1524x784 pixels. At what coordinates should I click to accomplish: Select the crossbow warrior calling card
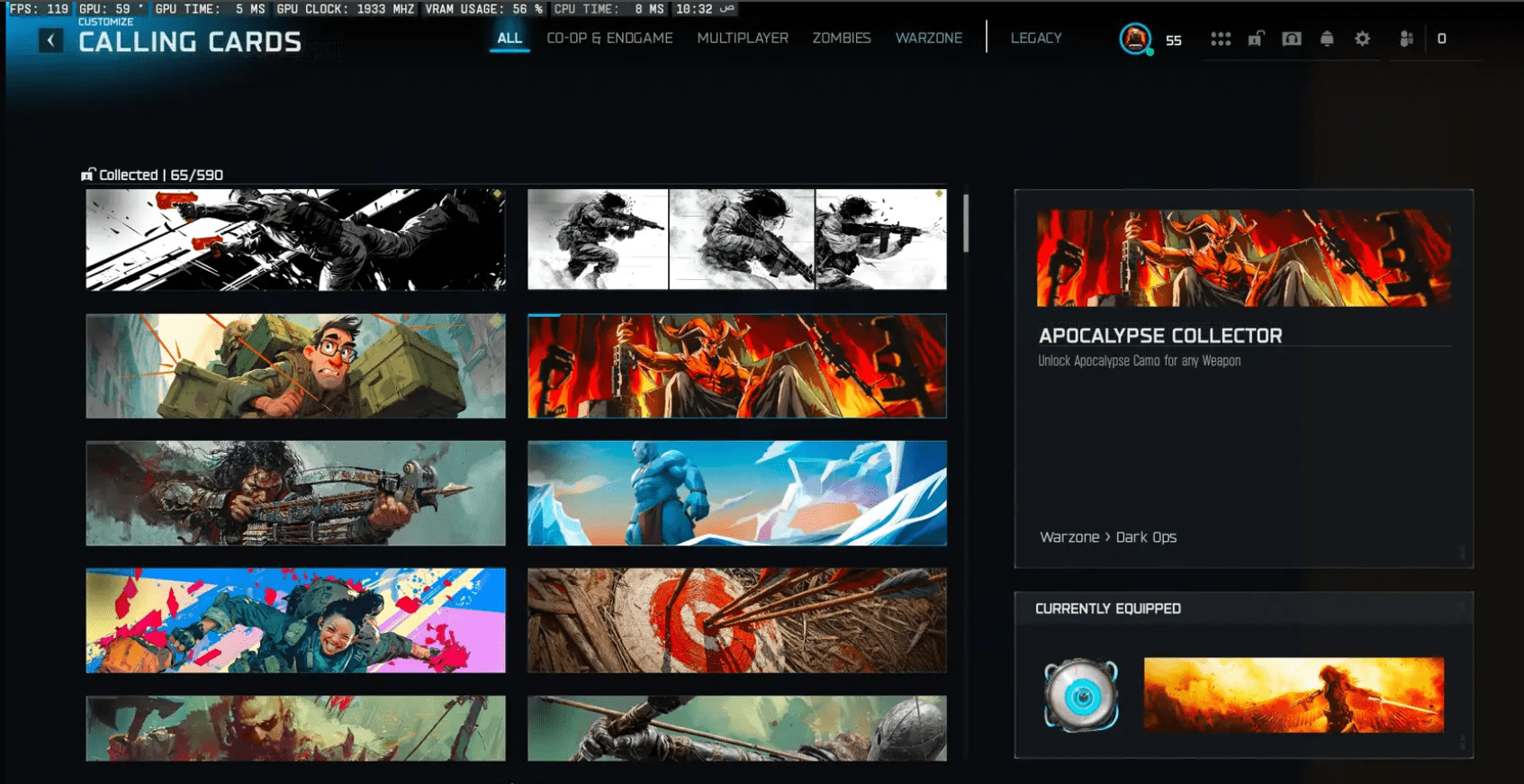[295, 493]
